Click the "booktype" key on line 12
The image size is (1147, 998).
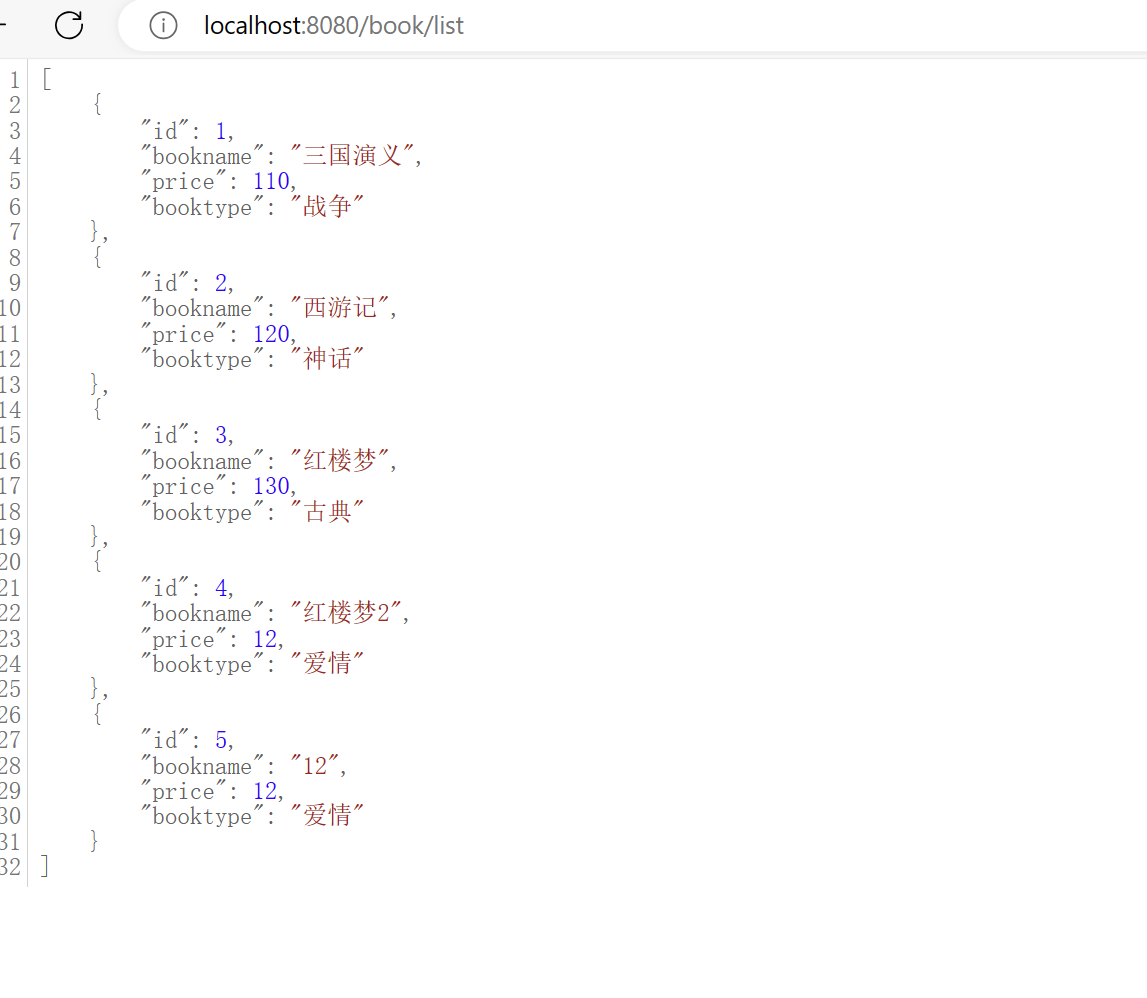203,359
